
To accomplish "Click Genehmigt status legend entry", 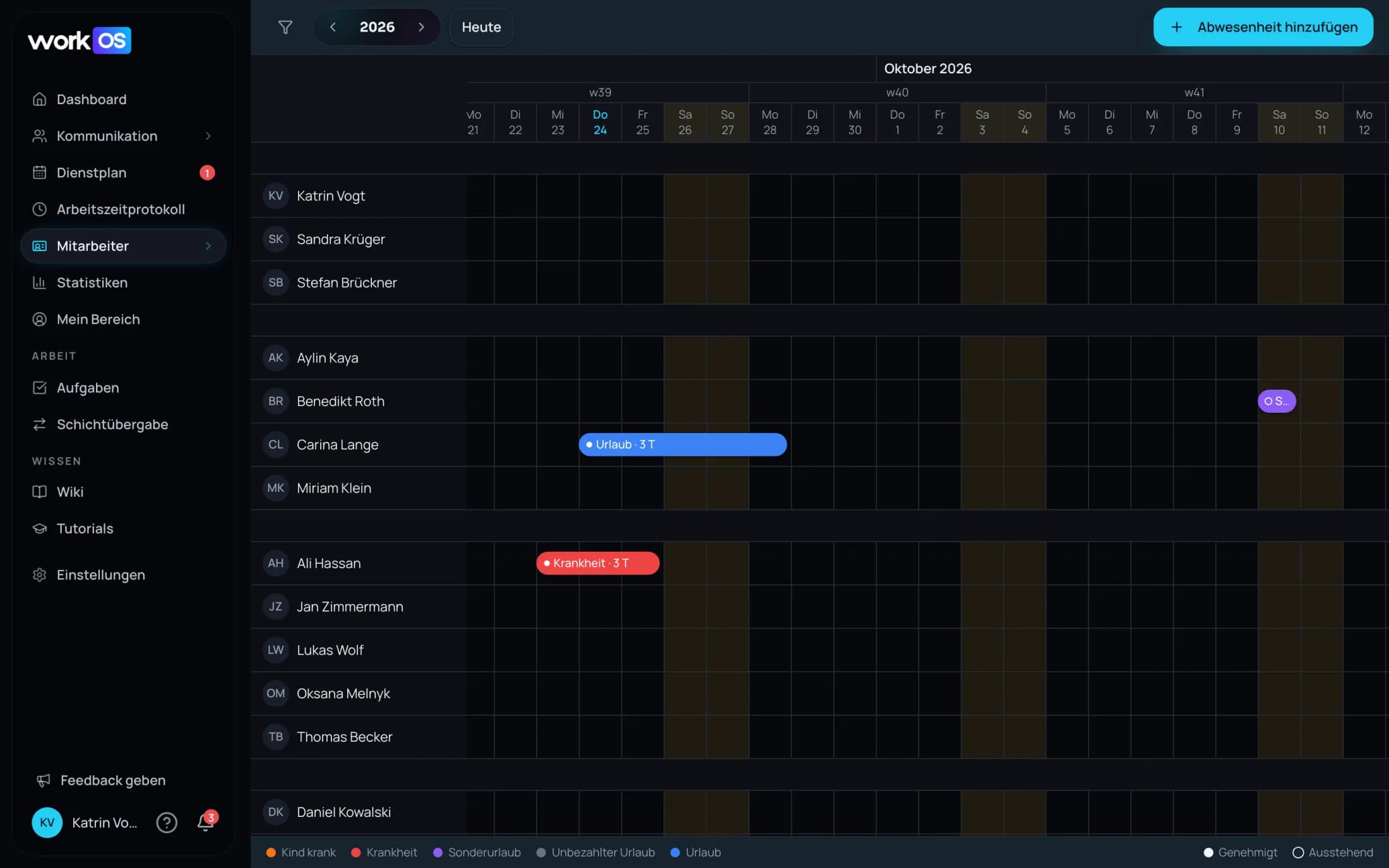I will (x=1240, y=852).
